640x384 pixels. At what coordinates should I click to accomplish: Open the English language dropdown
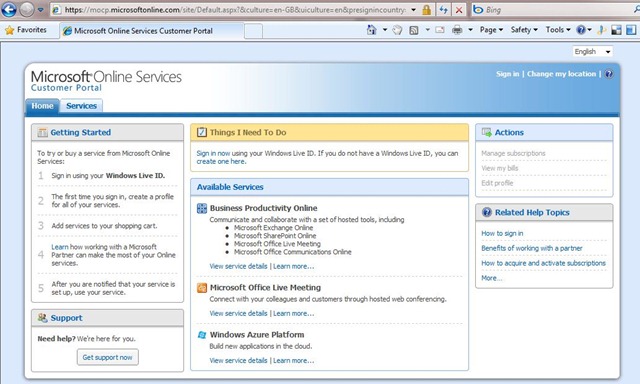pyautogui.click(x=592, y=51)
